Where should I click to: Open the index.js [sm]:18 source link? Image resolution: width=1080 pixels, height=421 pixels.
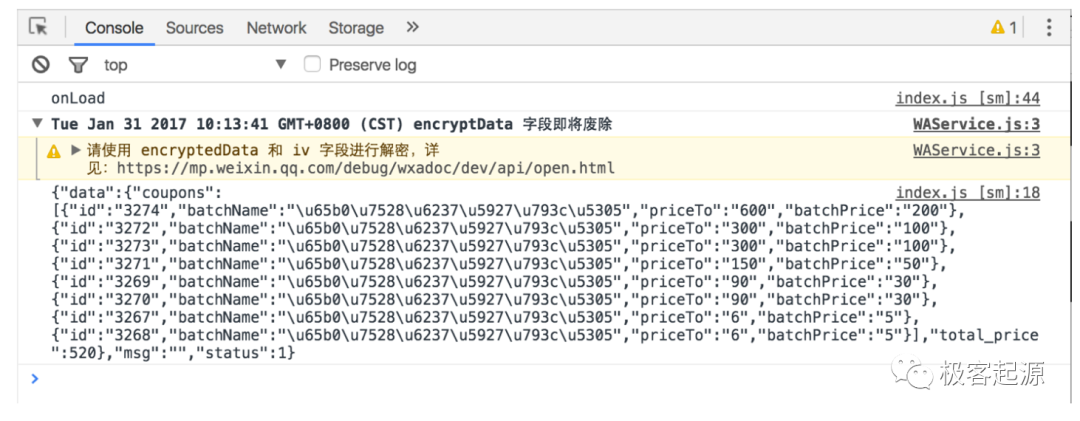967,194
